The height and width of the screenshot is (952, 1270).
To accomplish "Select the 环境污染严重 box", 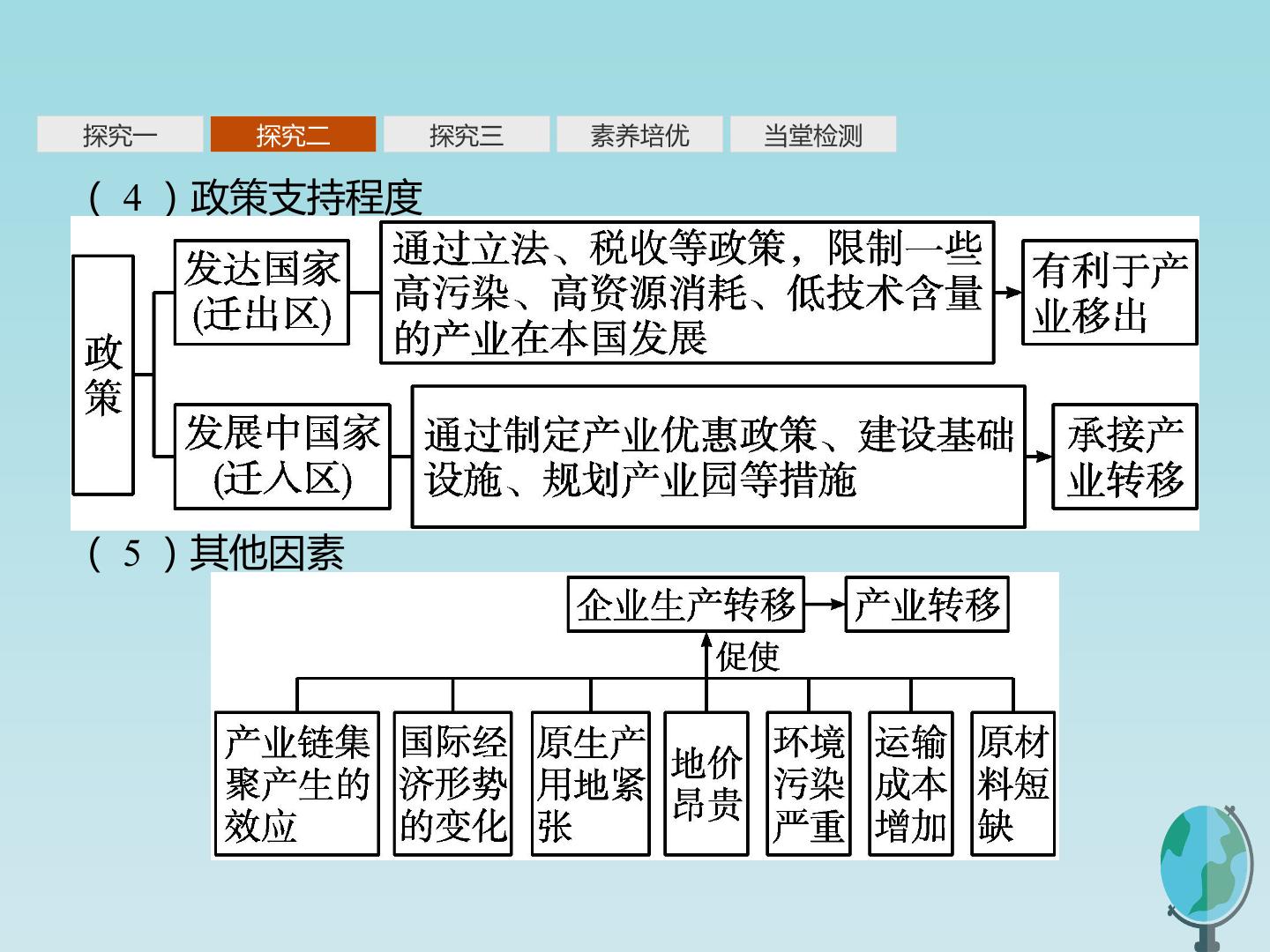I will coord(809,784).
